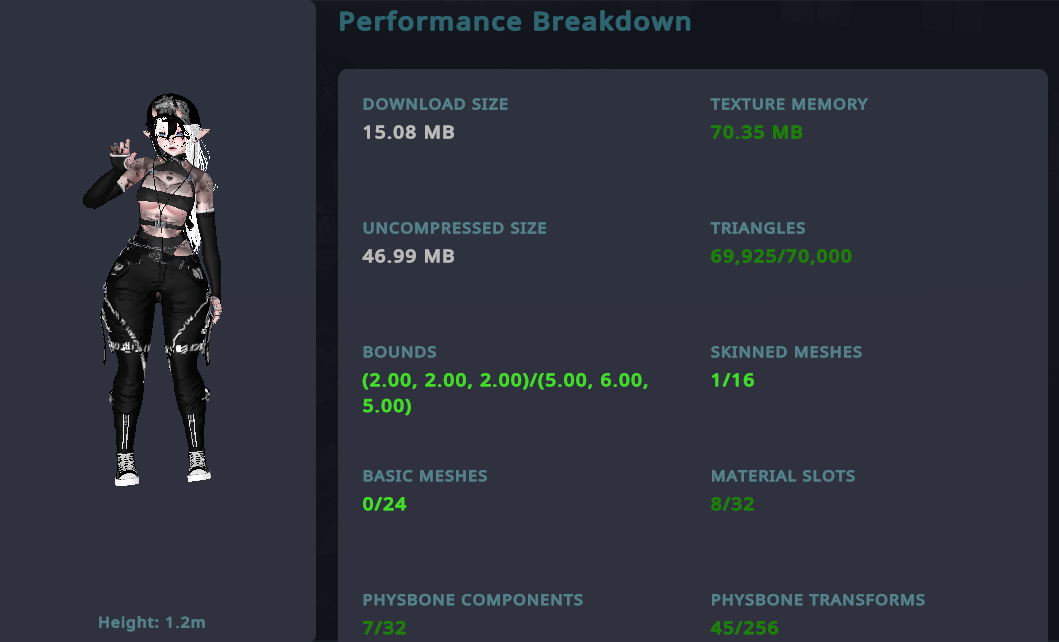
Task: Click the Performance Breakdown heading
Action: coord(515,21)
